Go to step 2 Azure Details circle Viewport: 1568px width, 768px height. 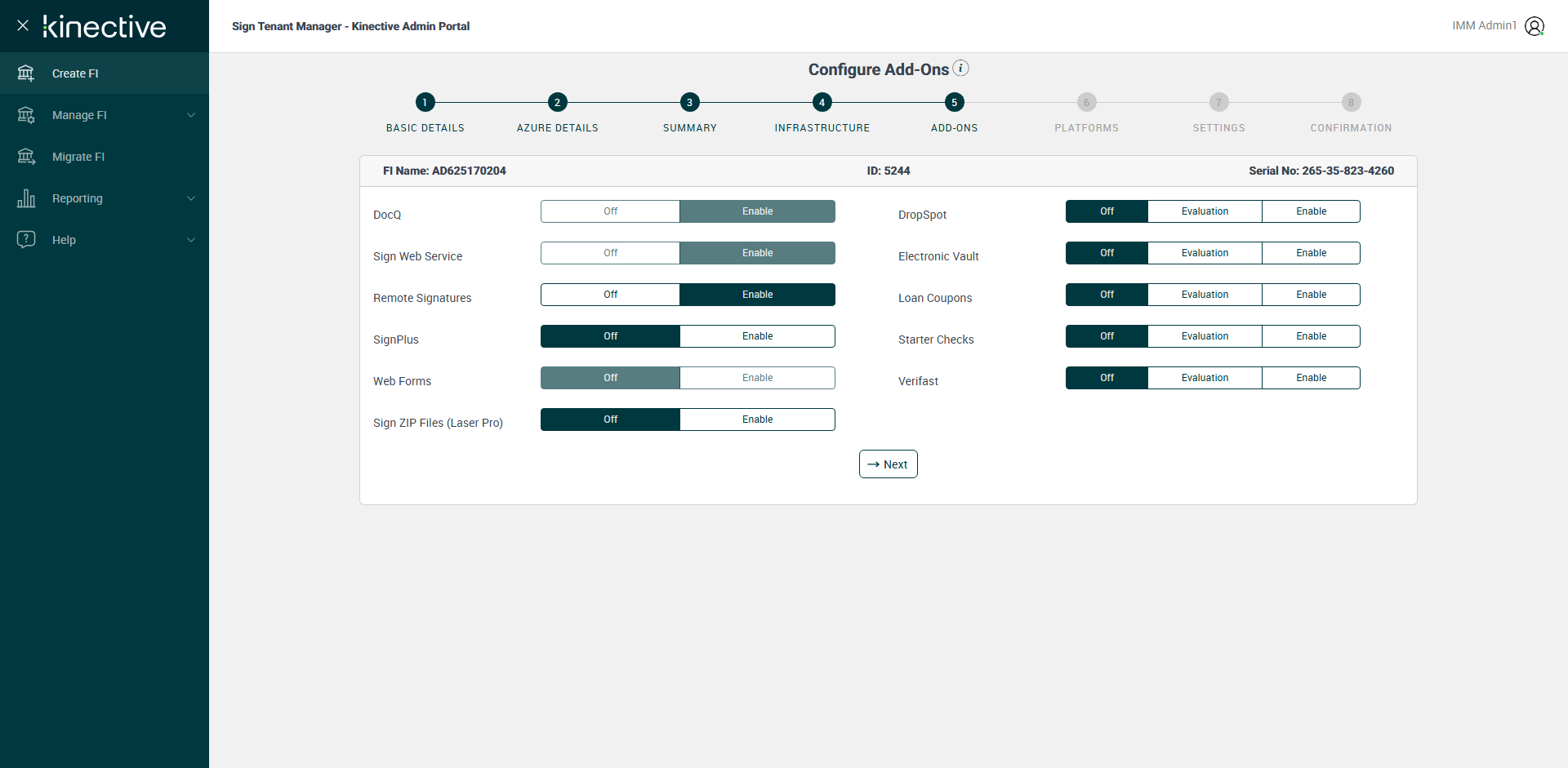click(x=557, y=102)
